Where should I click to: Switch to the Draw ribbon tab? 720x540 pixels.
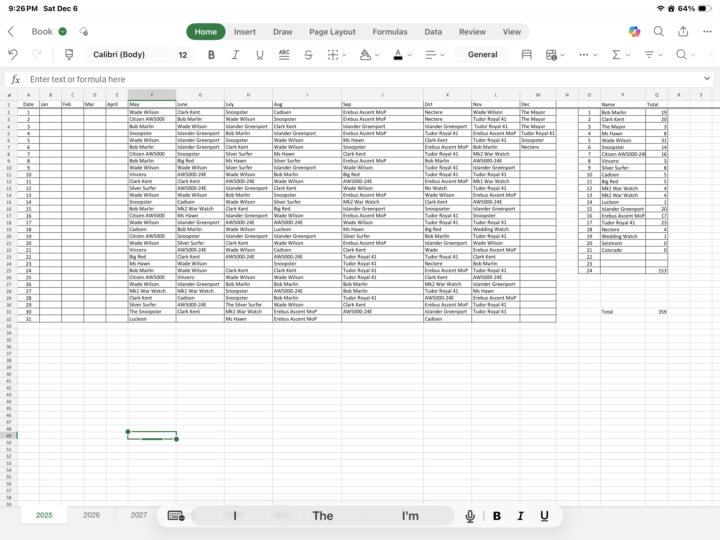tap(282, 32)
